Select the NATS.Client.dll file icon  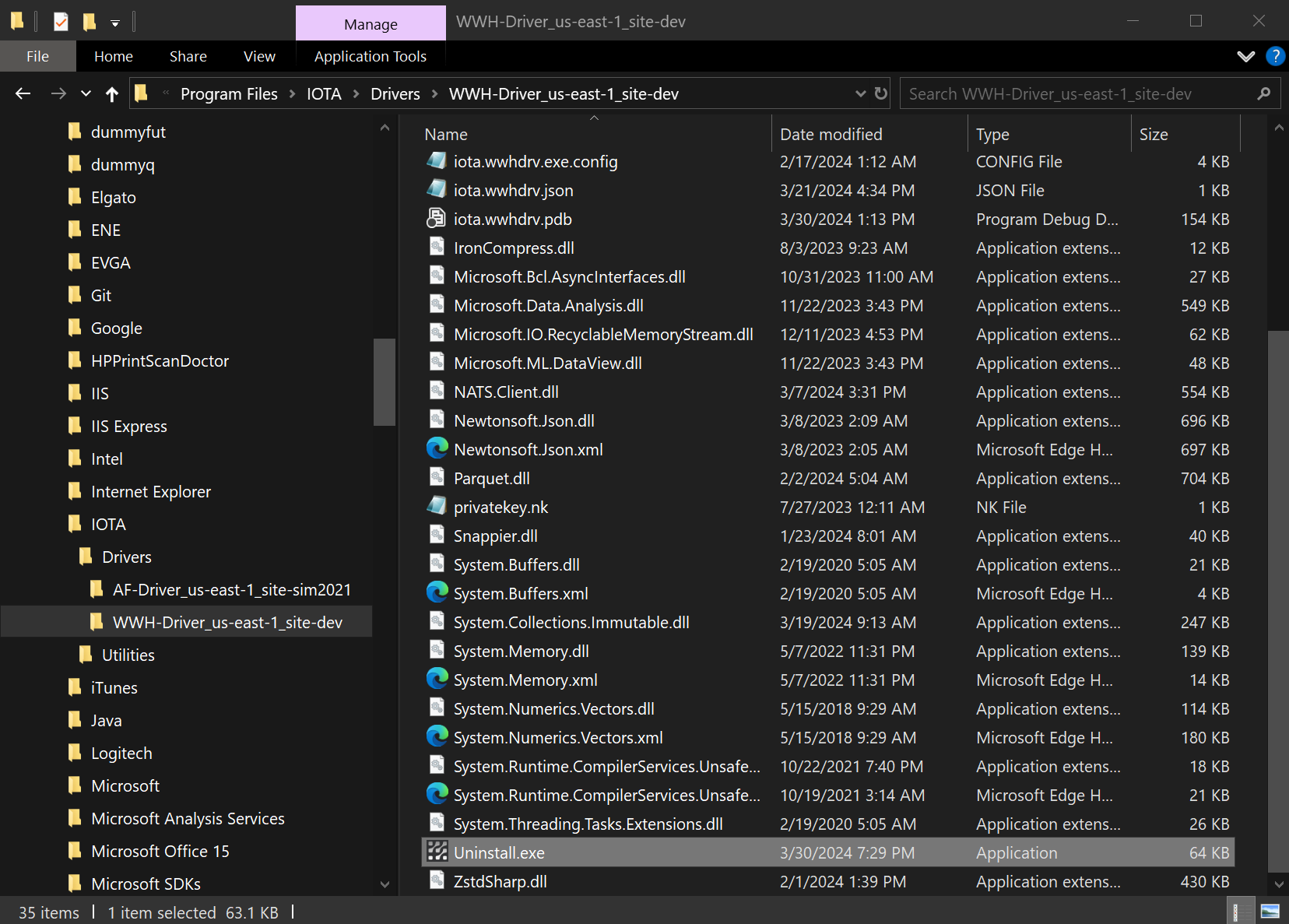[x=437, y=392]
